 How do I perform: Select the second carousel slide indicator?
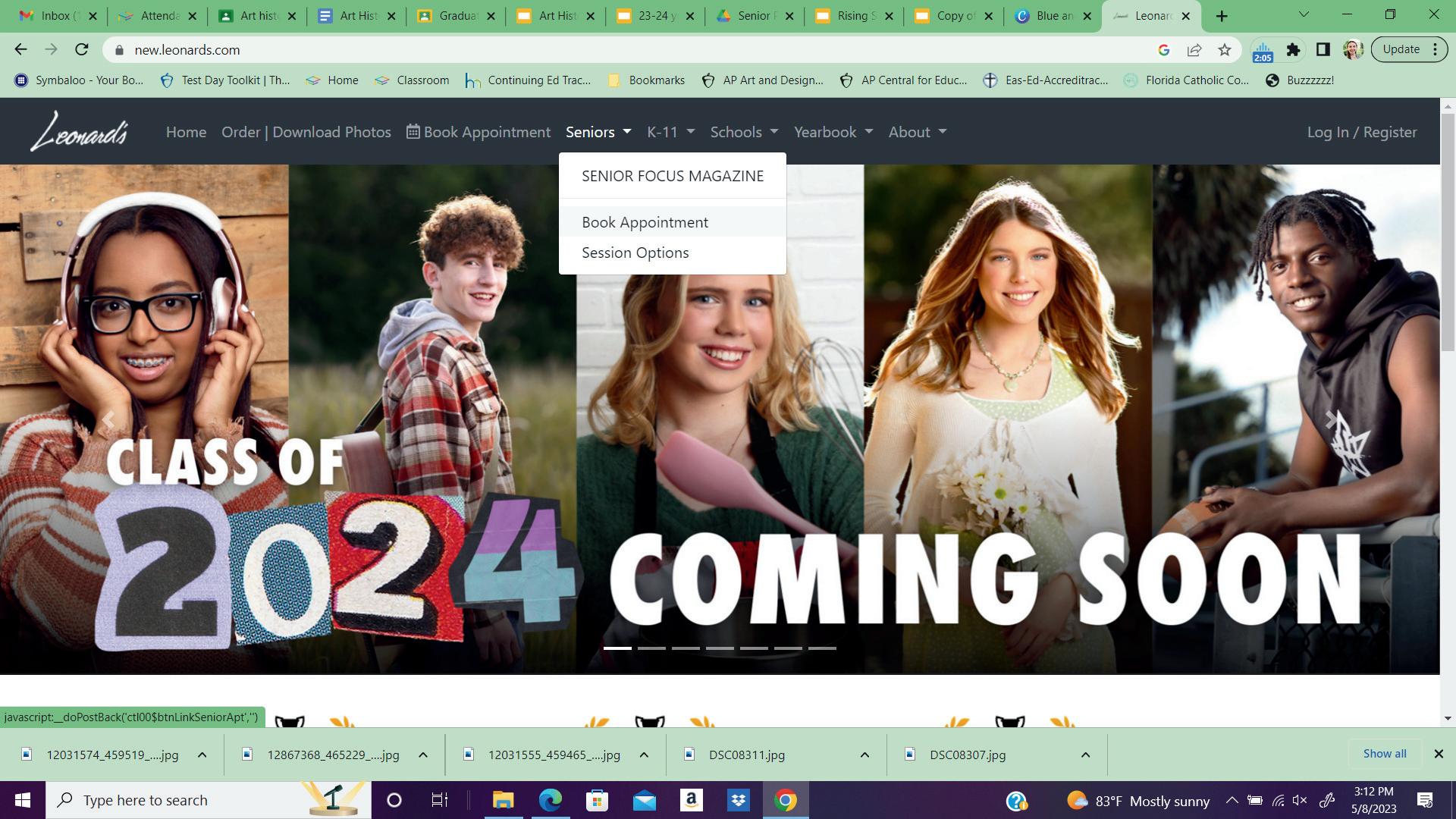[x=651, y=648]
